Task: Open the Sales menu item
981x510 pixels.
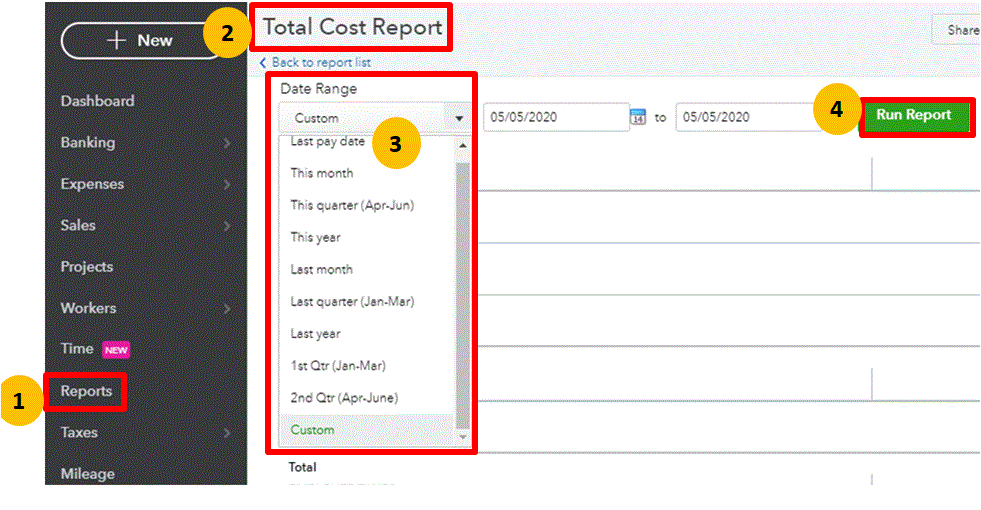Action: click(x=78, y=225)
